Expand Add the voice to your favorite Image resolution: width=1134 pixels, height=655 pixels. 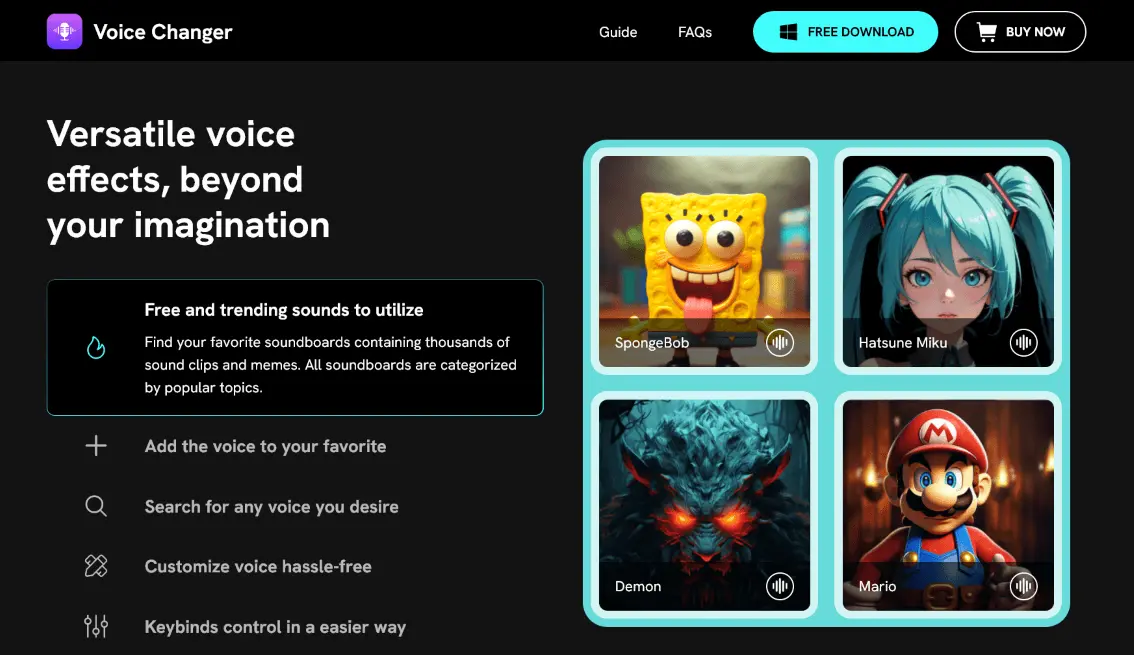click(265, 447)
